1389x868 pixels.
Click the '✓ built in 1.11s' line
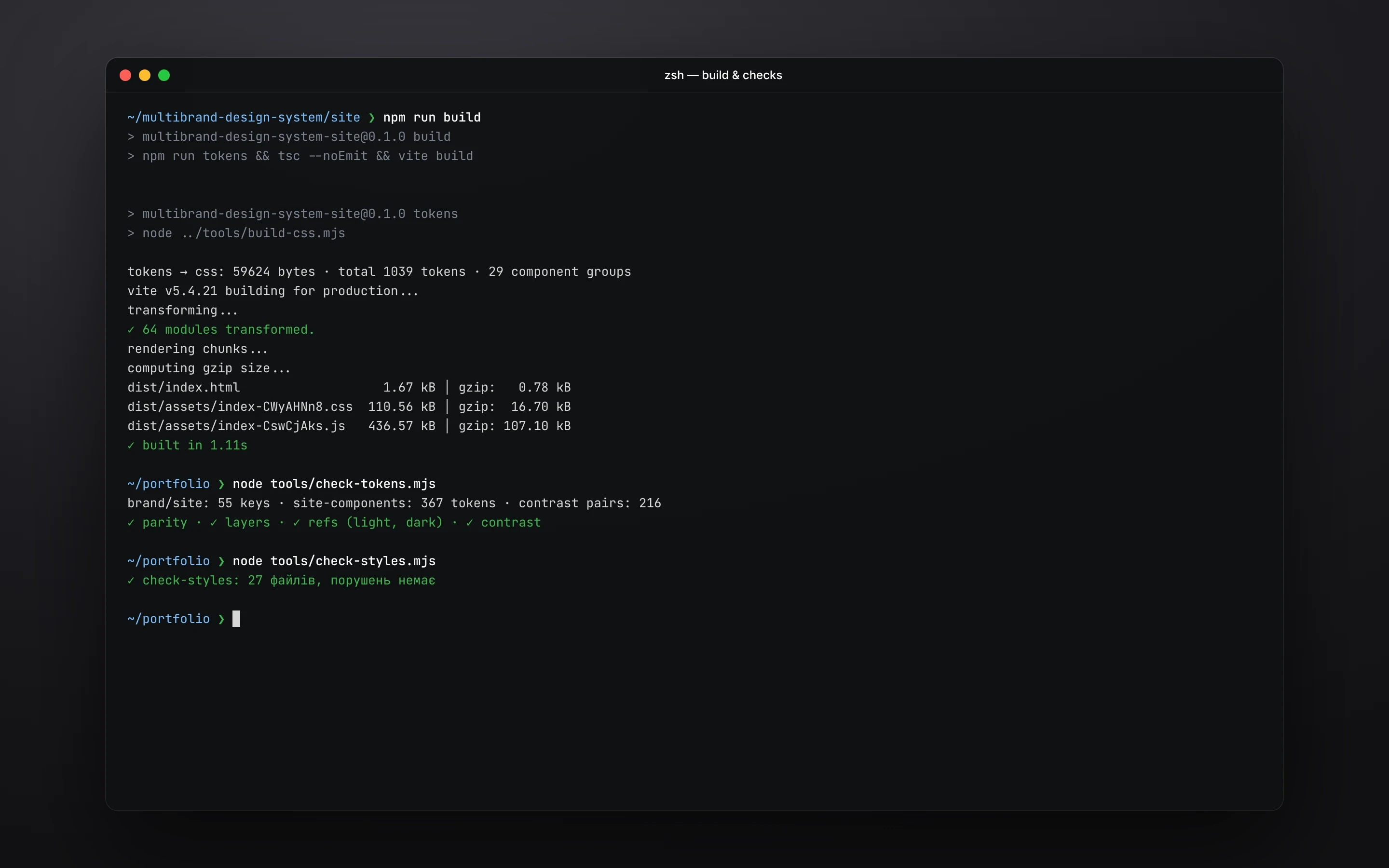pyautogui.click(x=187, y=446)
